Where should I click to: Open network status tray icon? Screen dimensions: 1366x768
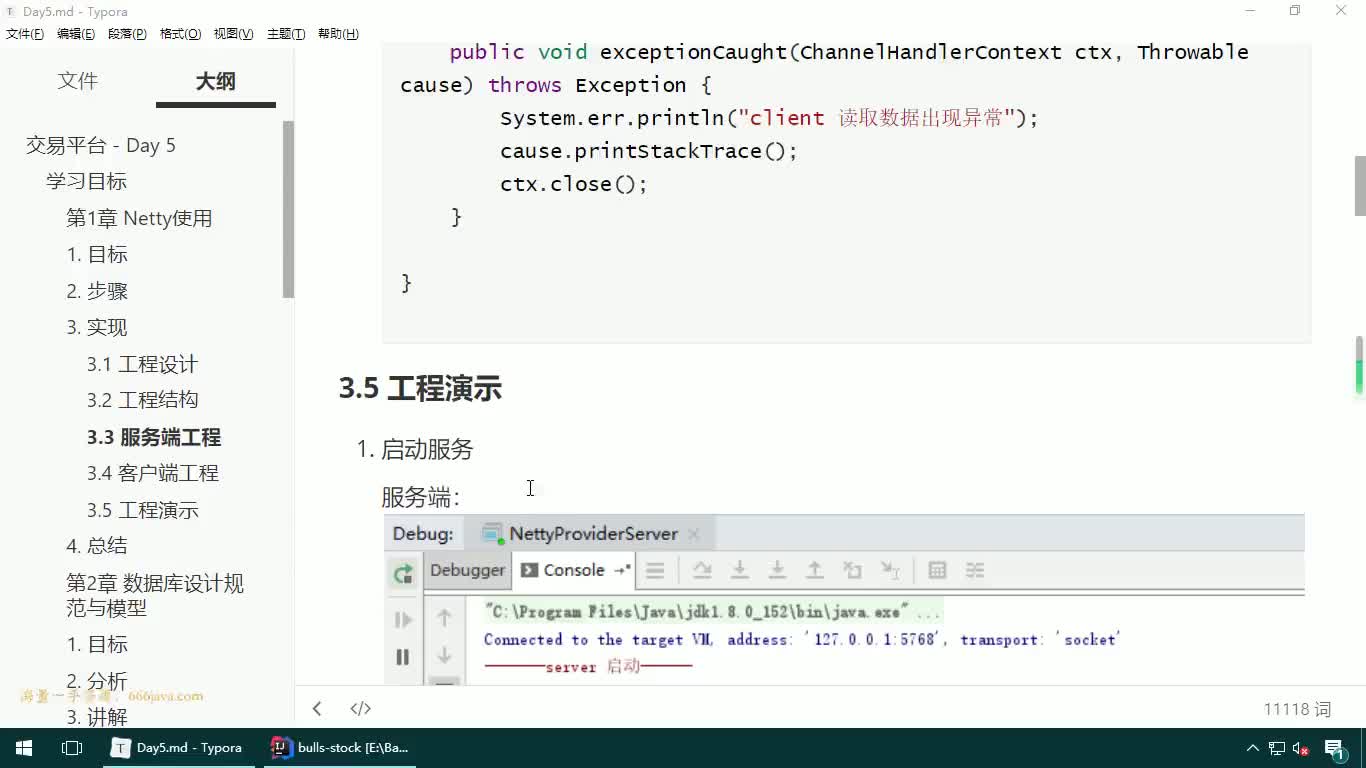(x=1277, y=748)
